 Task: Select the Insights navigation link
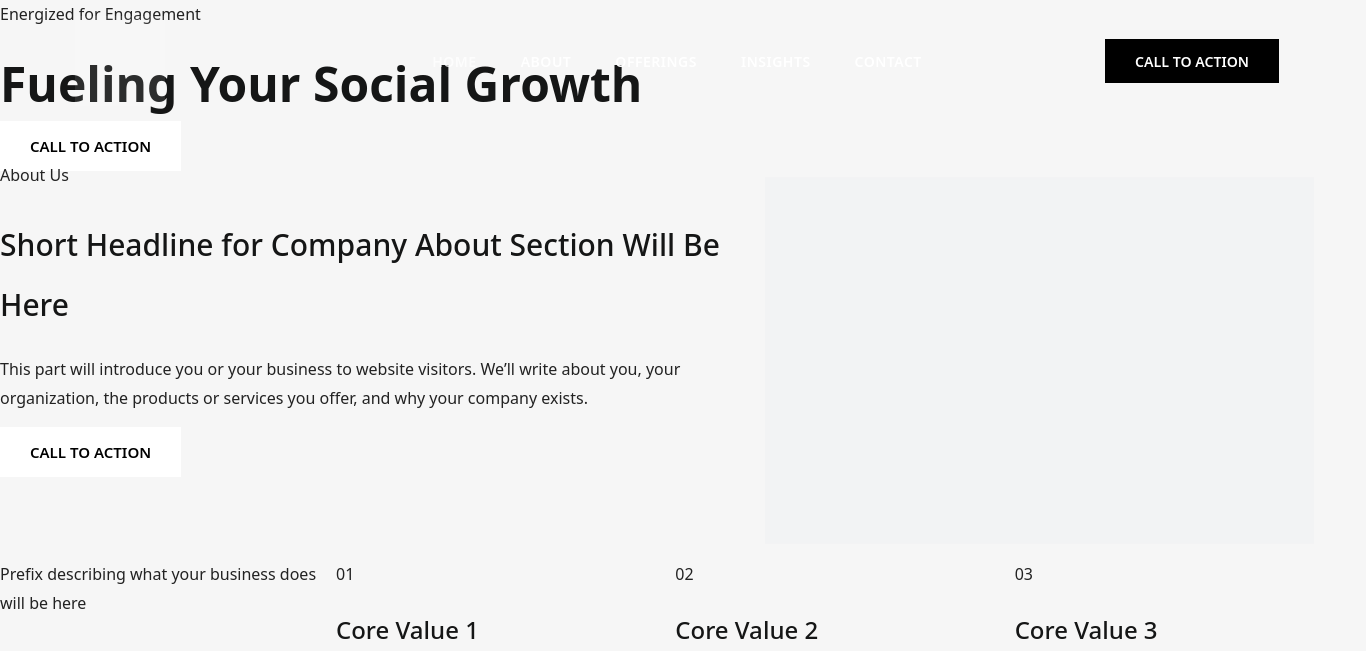[x=775, y=62]
